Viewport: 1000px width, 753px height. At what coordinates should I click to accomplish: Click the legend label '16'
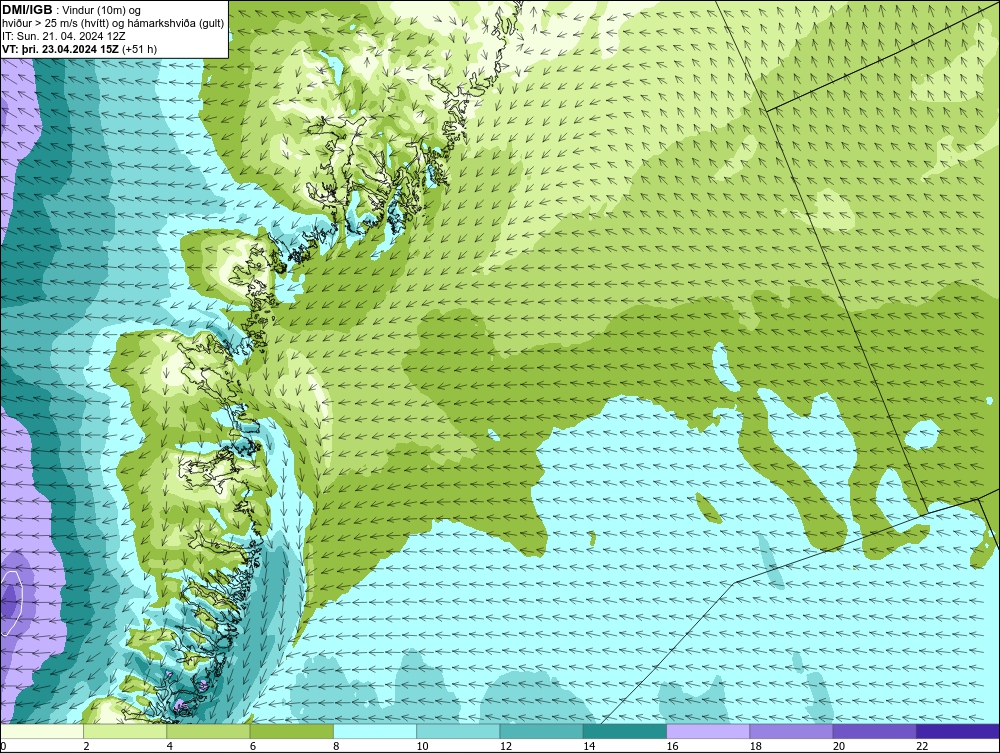(x=672, y=747)
